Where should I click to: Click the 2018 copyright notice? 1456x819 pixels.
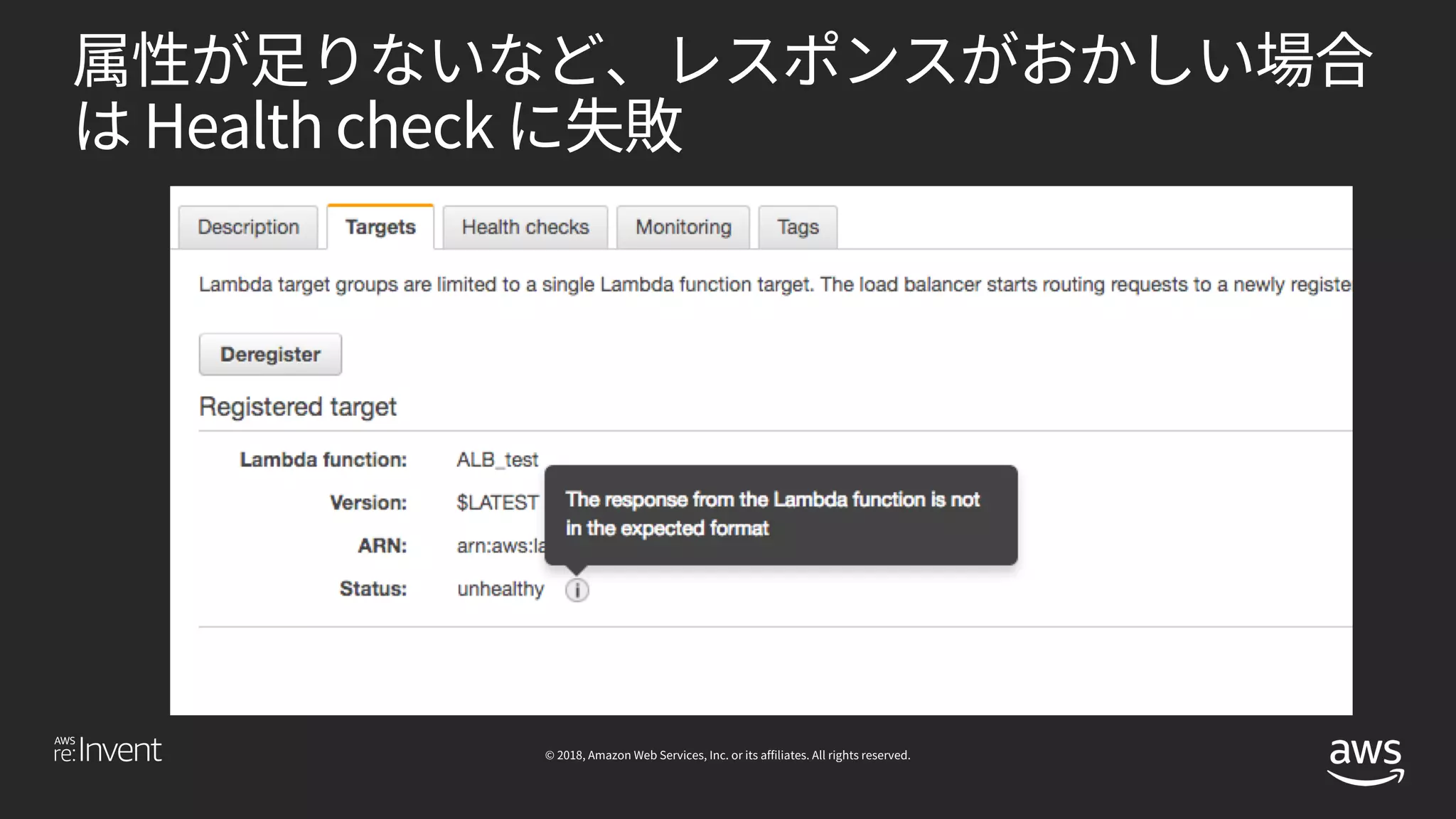(x=727, y=755)
